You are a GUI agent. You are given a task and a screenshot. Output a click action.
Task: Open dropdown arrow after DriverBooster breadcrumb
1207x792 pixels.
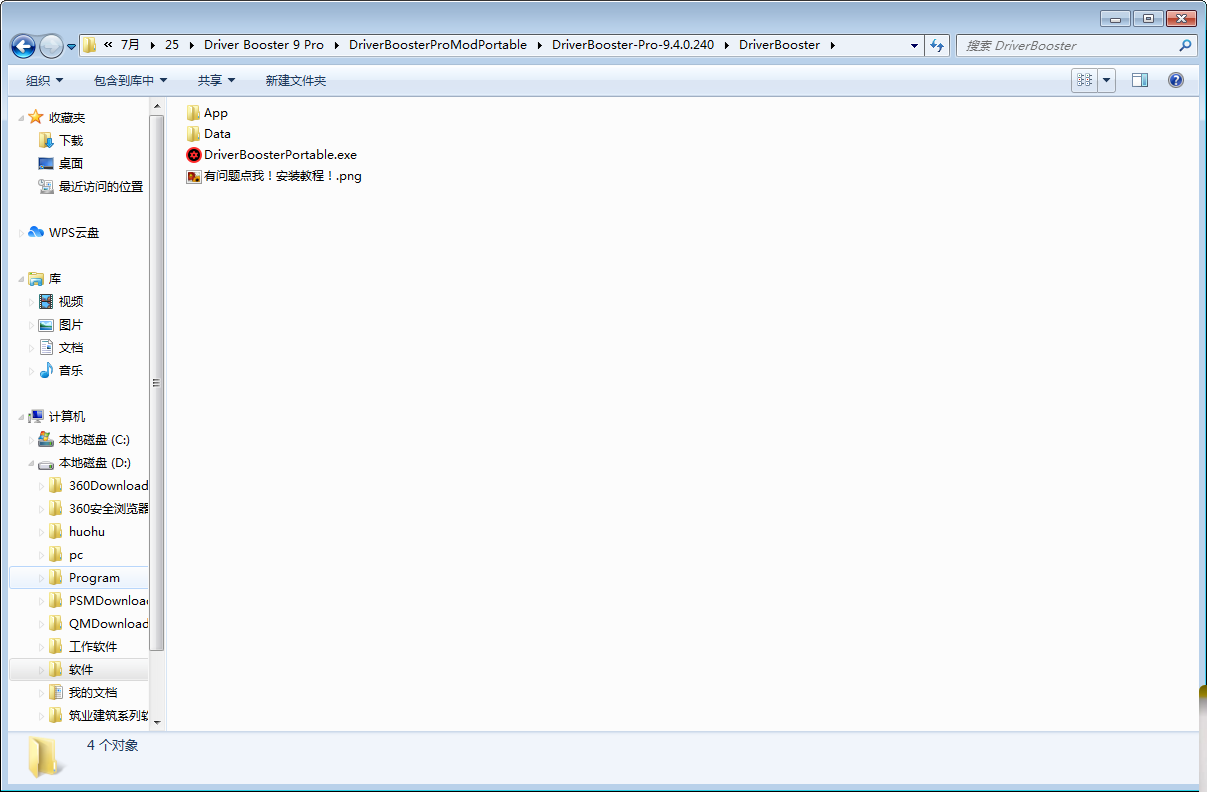pyautogui.click(x=833, y=45)
